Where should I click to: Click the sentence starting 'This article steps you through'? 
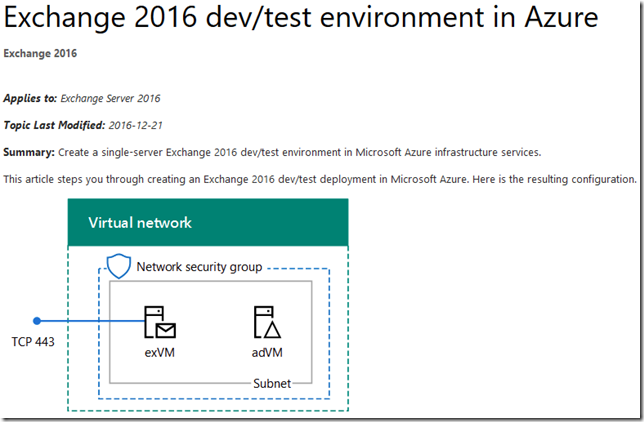click(320, 180)
